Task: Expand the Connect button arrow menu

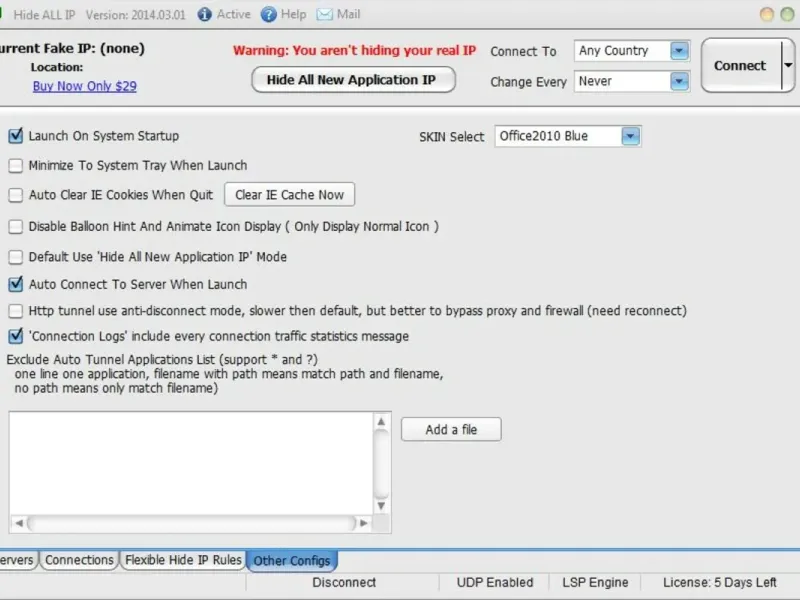Action: pos(788,65)
